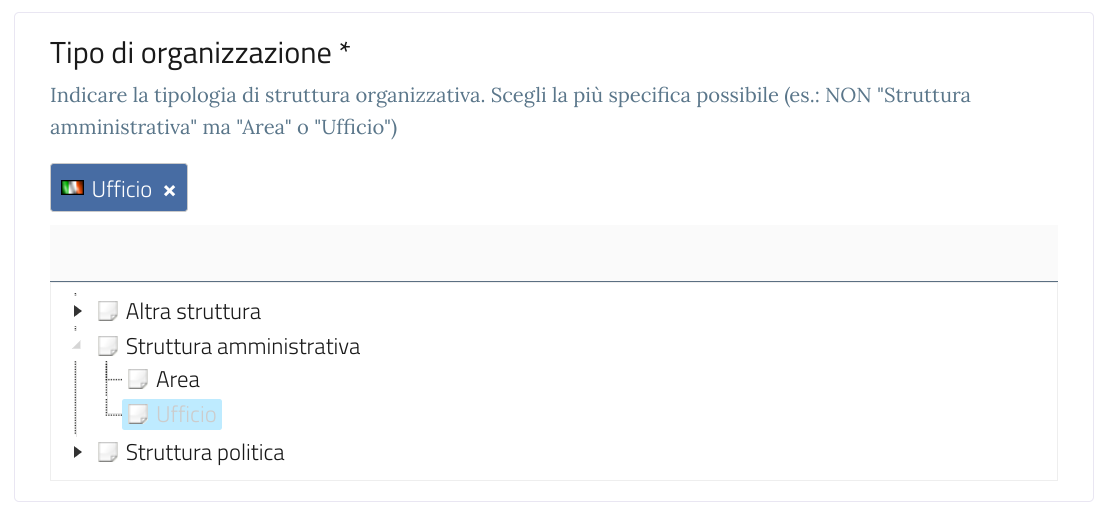Collapse the Struttura amministrativa node arrow
This screenshot has width=1109, height=516.
coord(78,346)
